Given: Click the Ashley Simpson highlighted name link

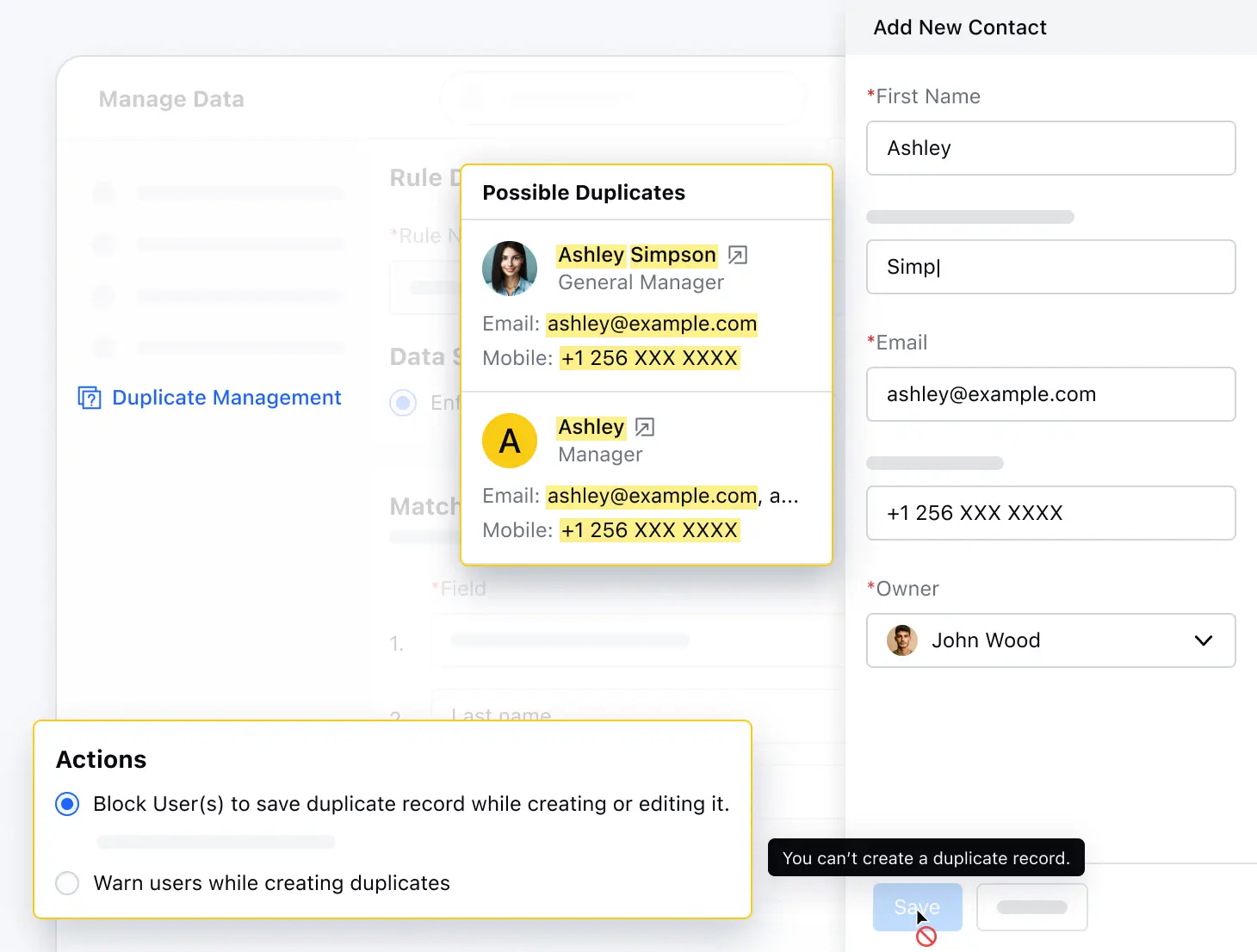Looking at the screenshot, I should point(637,255).
